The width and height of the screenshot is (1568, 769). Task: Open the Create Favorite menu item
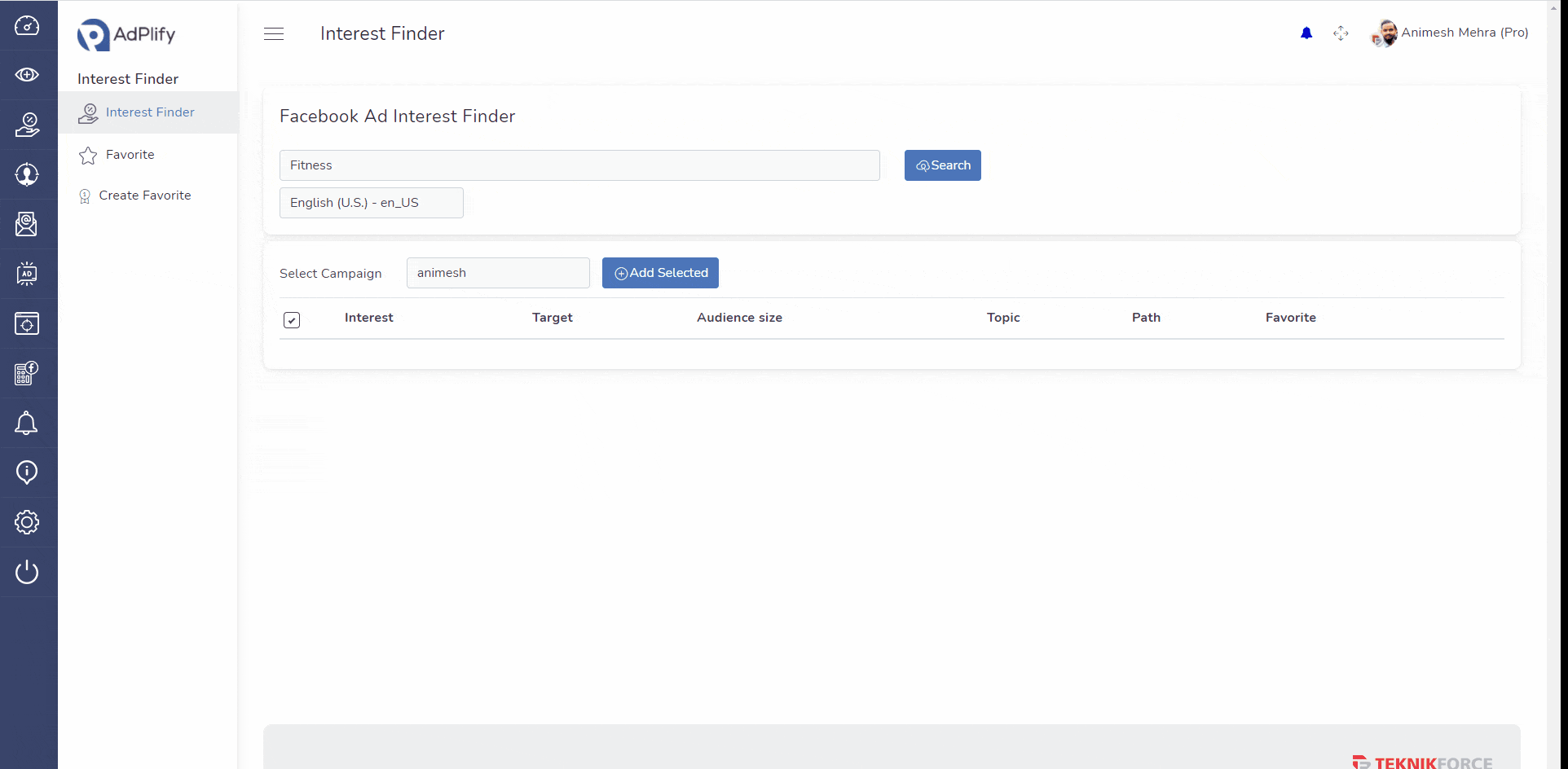(x=144, y=196)
